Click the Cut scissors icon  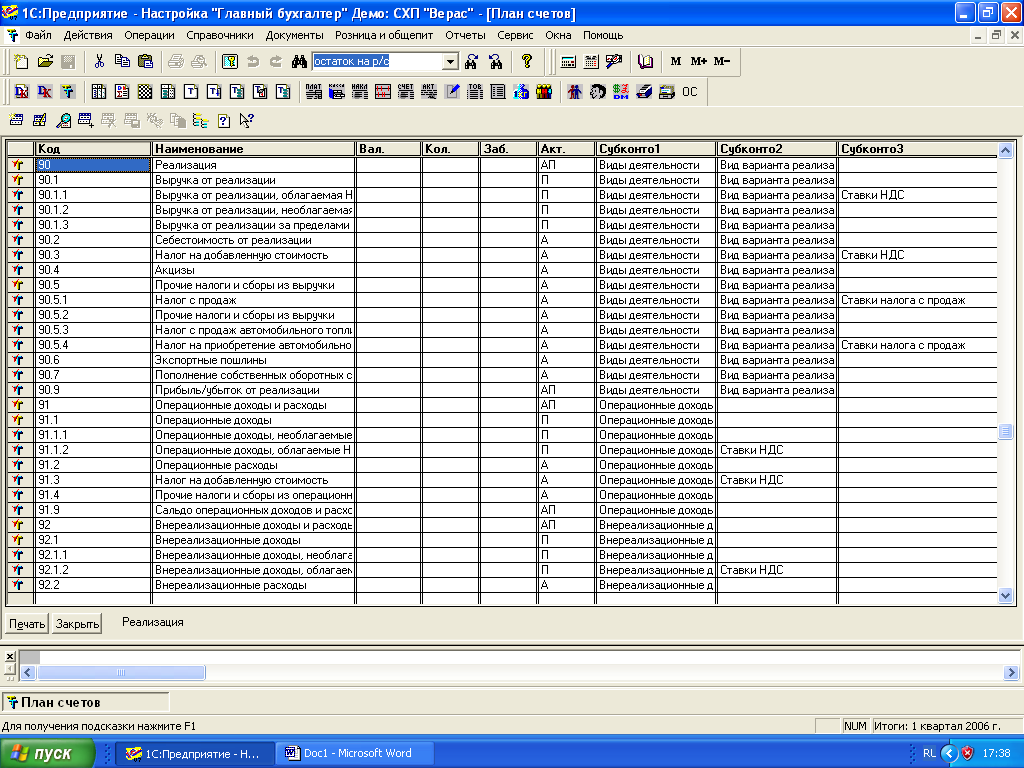(100, 61)
